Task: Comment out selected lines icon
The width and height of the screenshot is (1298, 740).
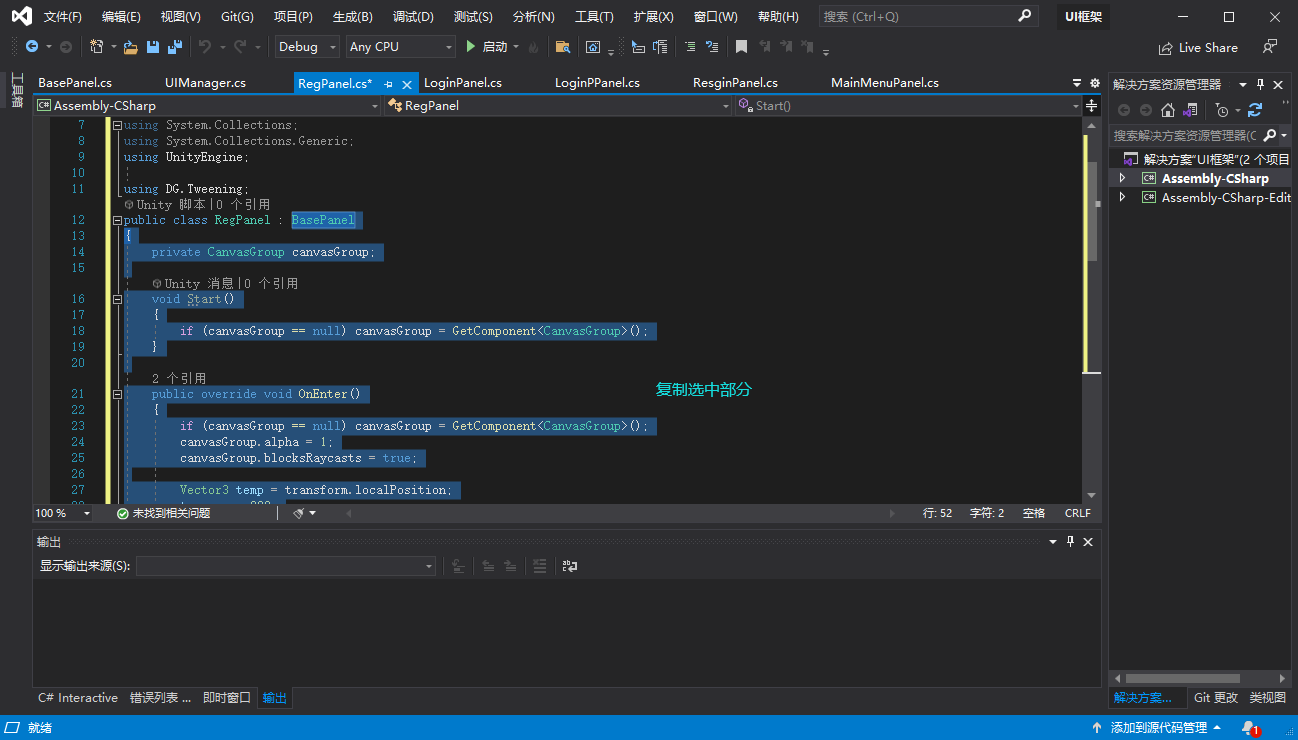Action: (x=690, y=47)
